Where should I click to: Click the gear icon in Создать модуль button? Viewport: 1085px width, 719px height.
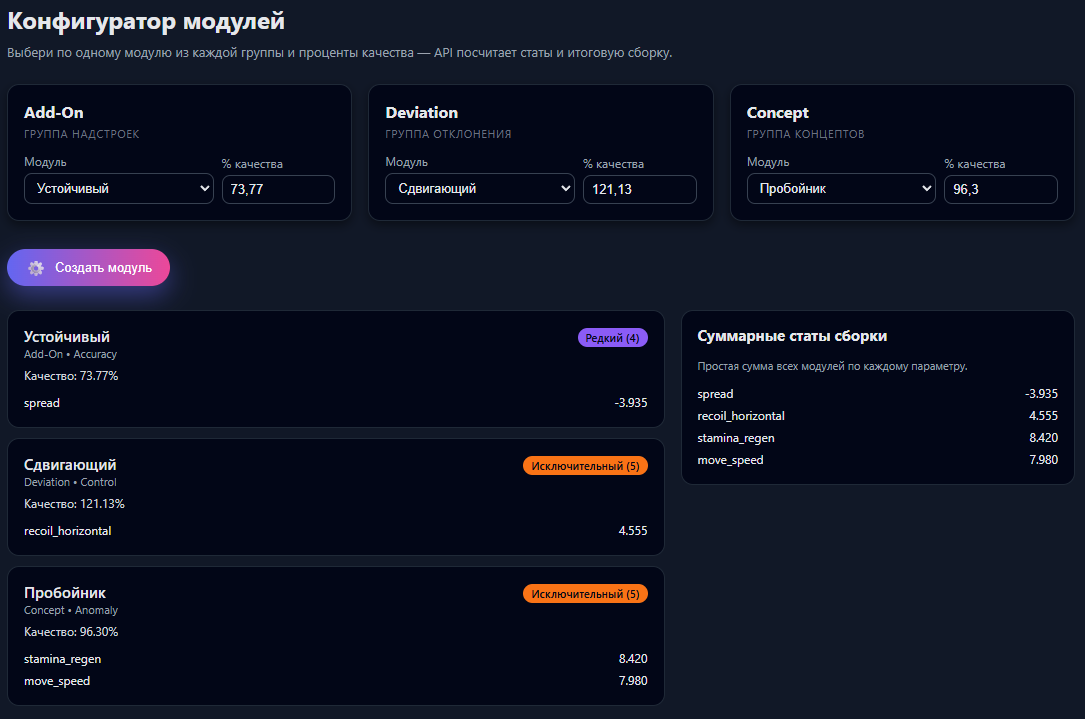pyautogui.click(x=36, y=268)
